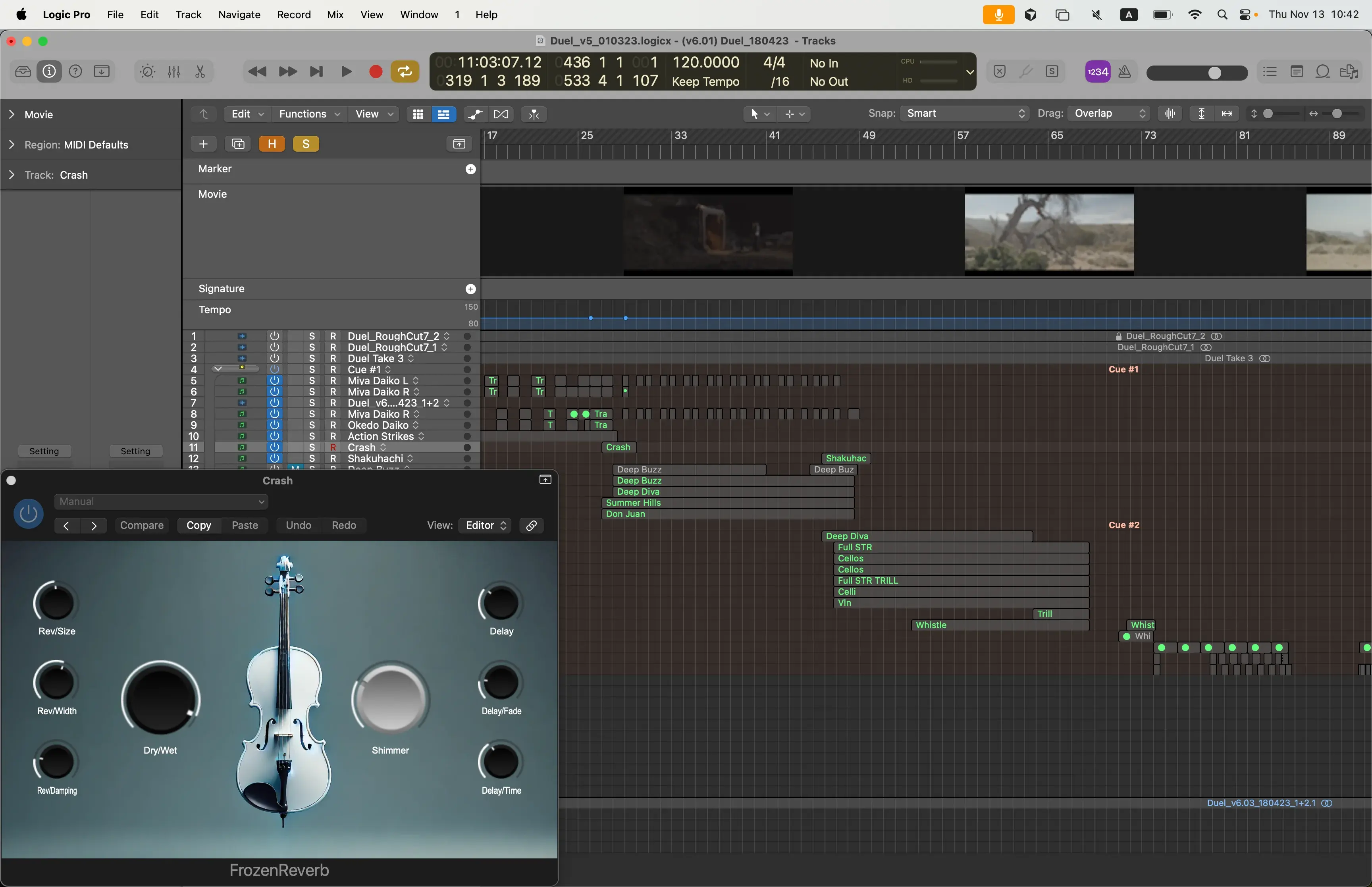This screenshot has width=1372, height=887.
Task: Click Compare in the FrozenReverb plugin
Action: (x=142, y=525)
